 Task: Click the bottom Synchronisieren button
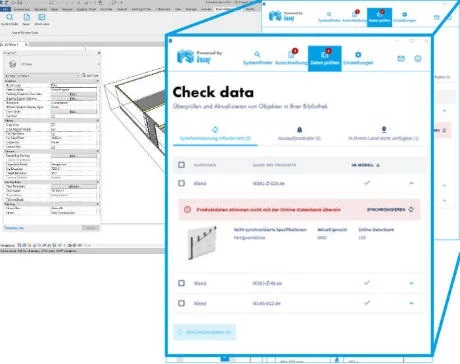[204, 332]
